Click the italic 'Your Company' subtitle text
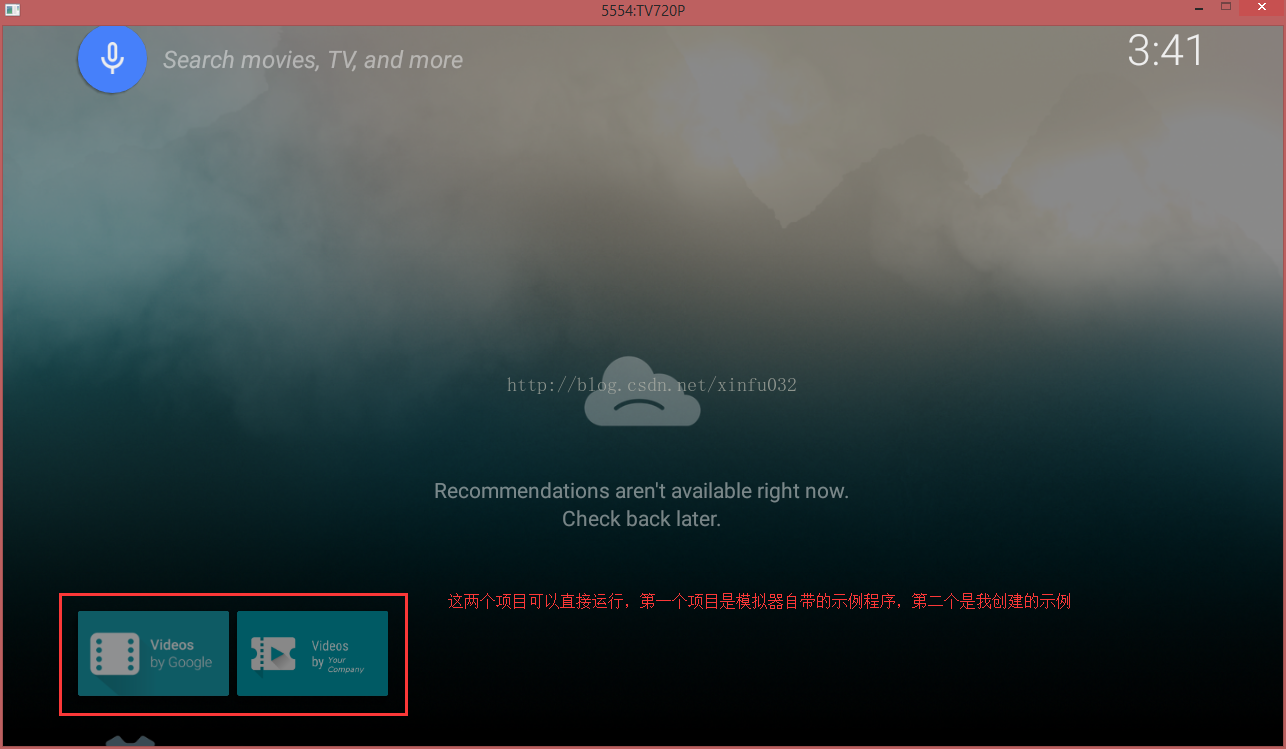Image resolution: width=1286 pixels, height=749 pixels. 345,665
